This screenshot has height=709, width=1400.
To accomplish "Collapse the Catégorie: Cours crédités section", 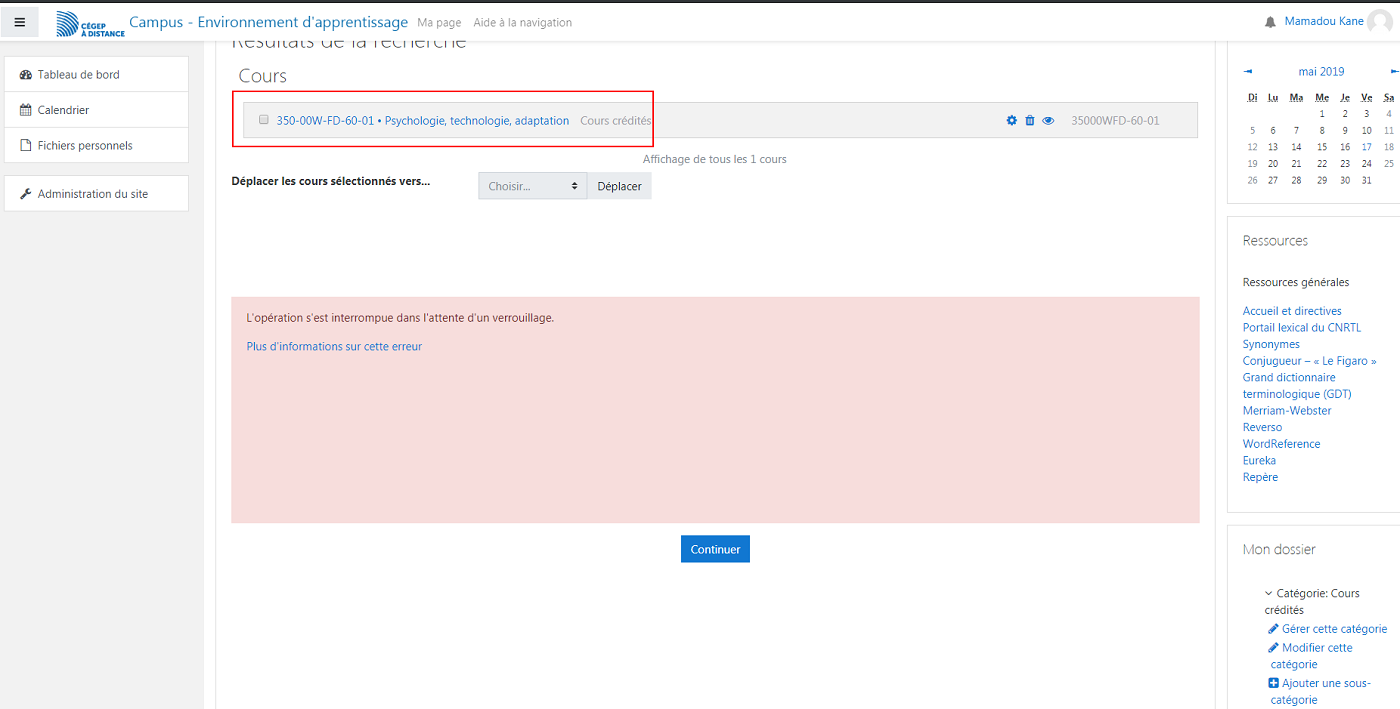I will pos(1269,594).
